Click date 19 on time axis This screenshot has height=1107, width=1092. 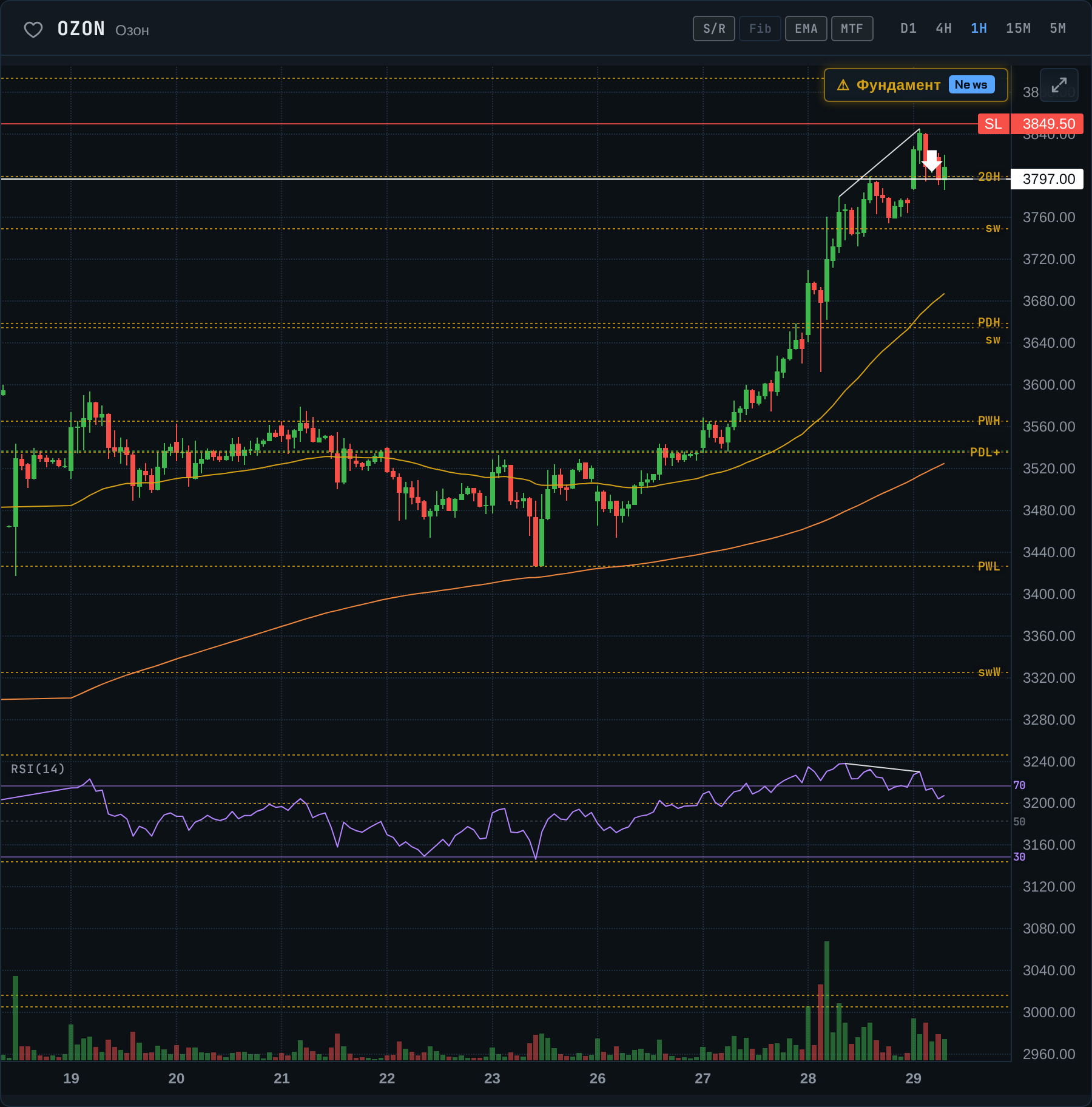[71, 1078]
